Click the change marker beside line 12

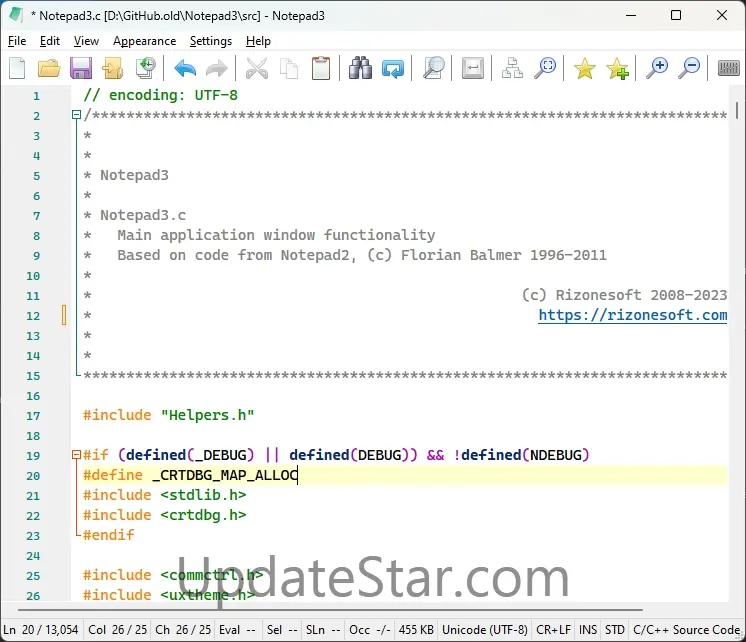click(x=64, y=315)
